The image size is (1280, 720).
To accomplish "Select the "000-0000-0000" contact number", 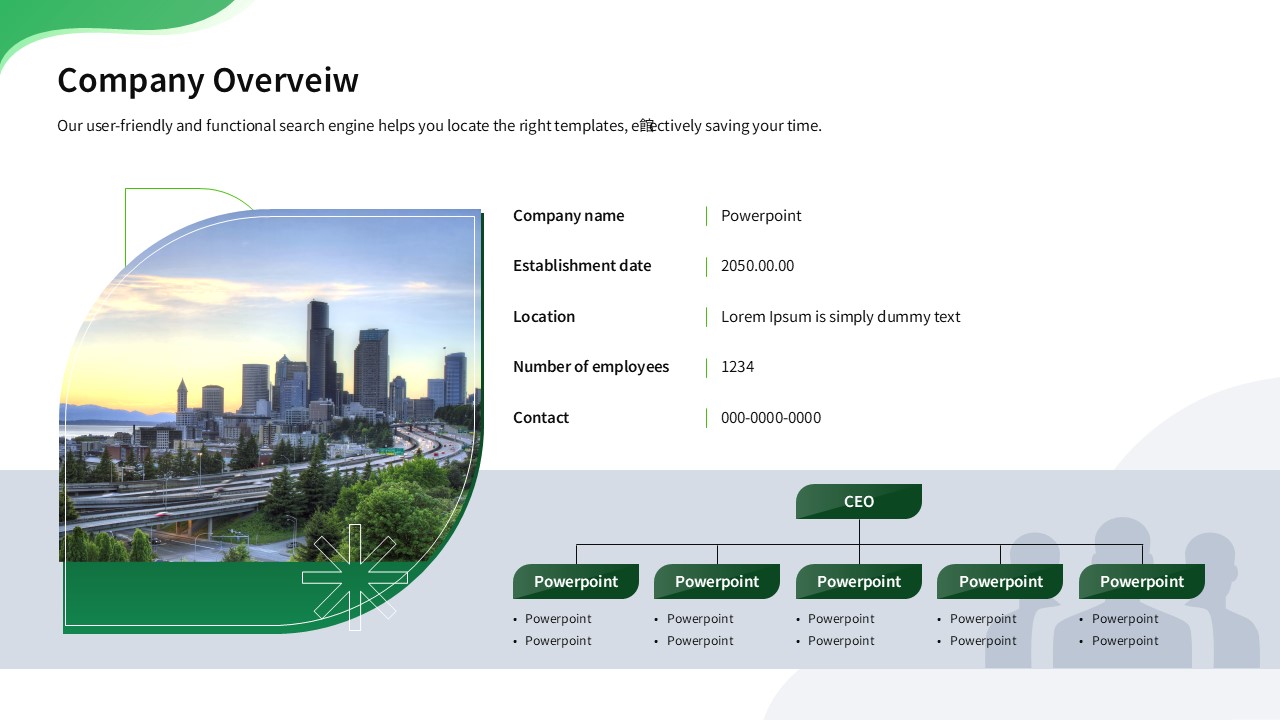I will tap(771, 418).
